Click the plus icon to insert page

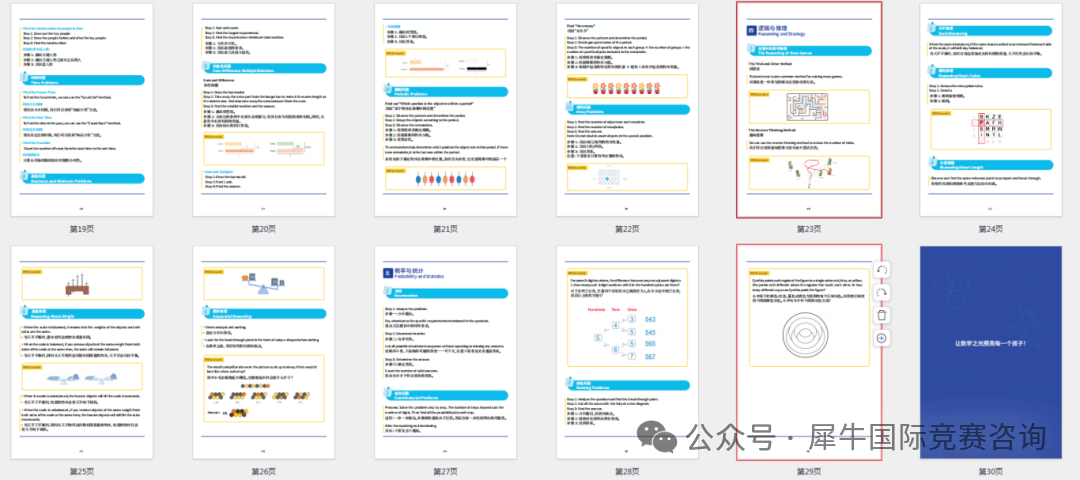(x=881, y=338)
